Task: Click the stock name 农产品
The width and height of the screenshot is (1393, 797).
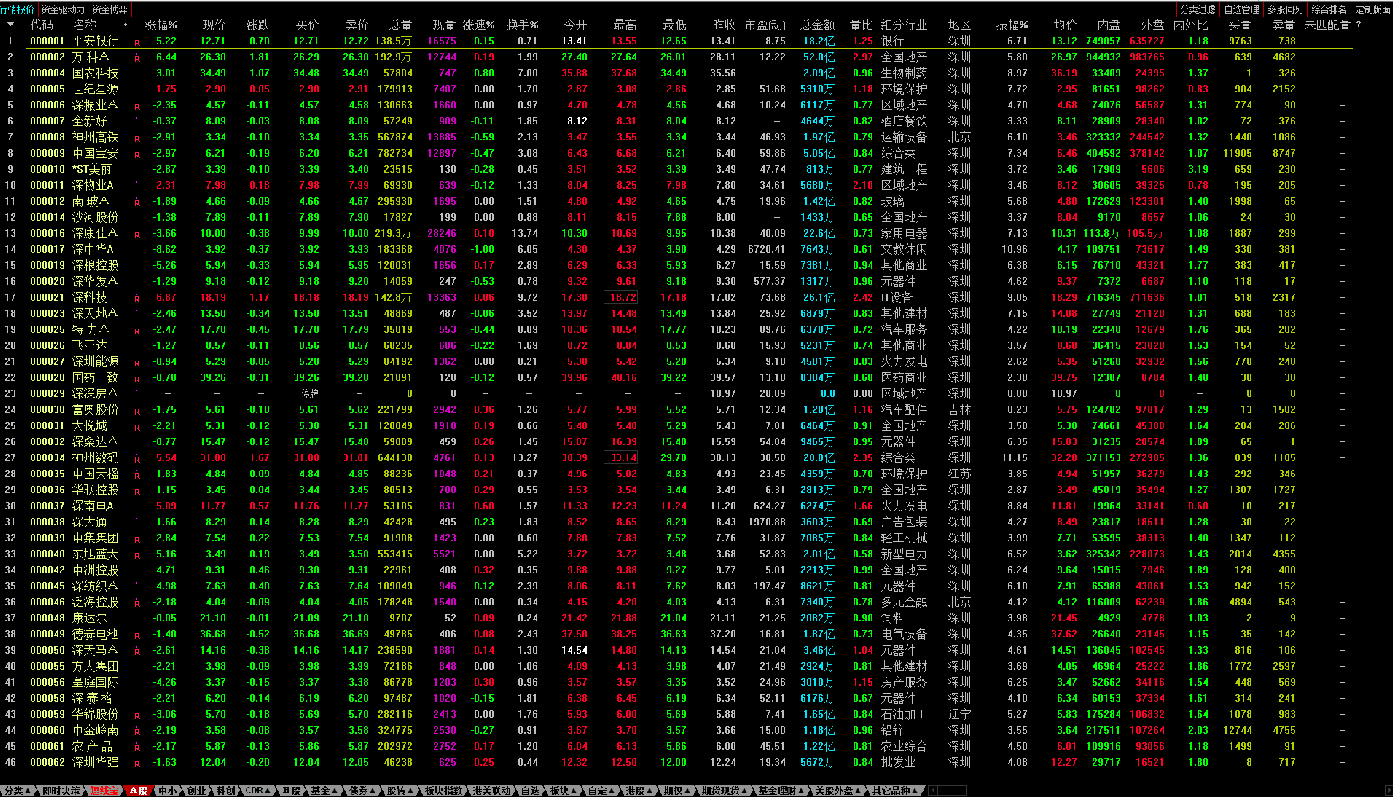Action: (91, 746)
